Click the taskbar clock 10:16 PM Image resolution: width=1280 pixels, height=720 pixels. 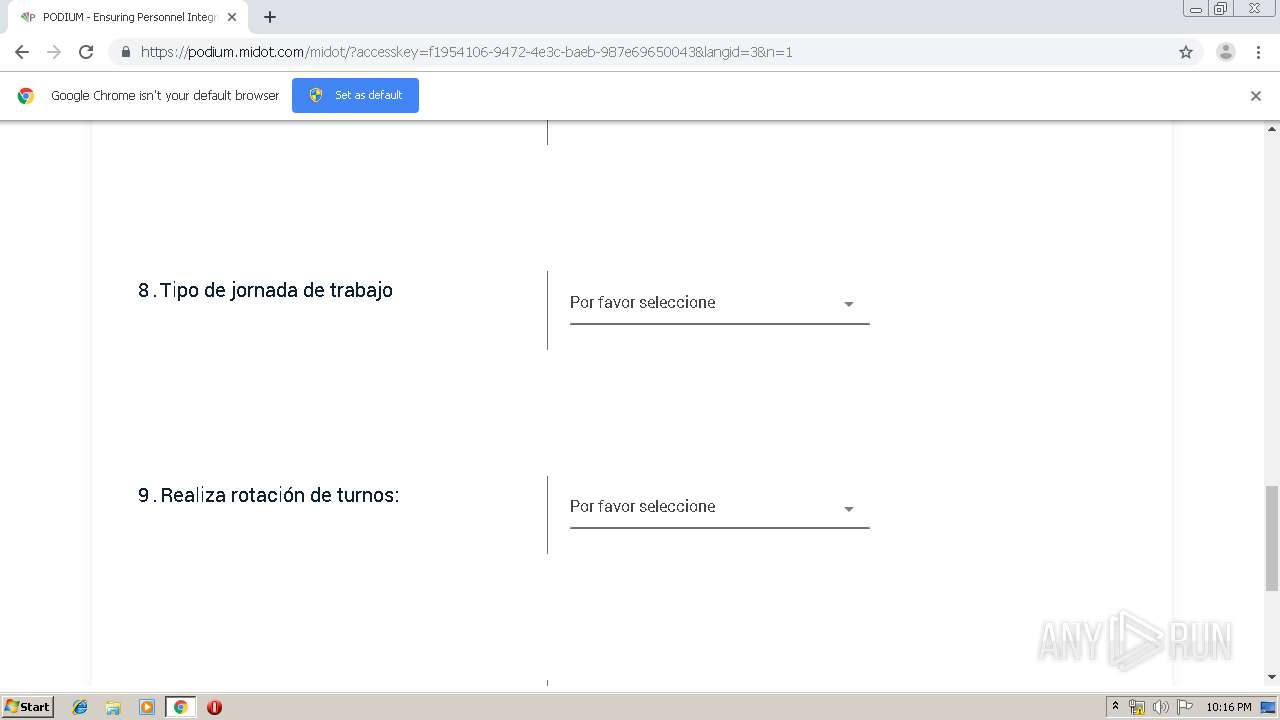[1229, 707]
